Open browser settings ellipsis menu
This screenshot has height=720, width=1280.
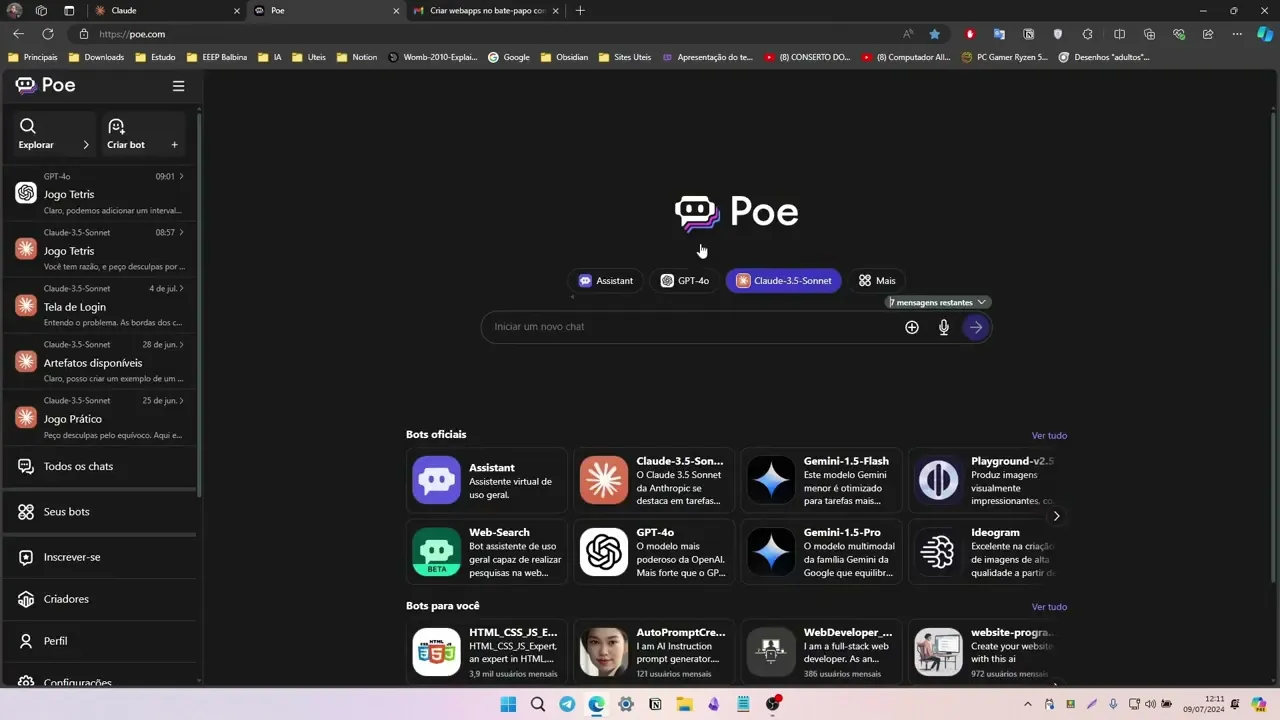(x=1237, y=34)
